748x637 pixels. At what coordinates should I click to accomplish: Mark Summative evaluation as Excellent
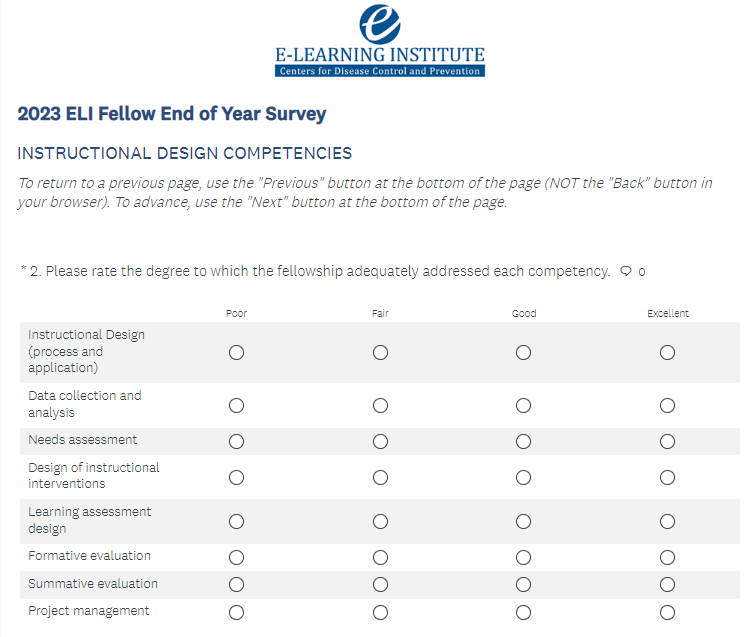(667, 584)
